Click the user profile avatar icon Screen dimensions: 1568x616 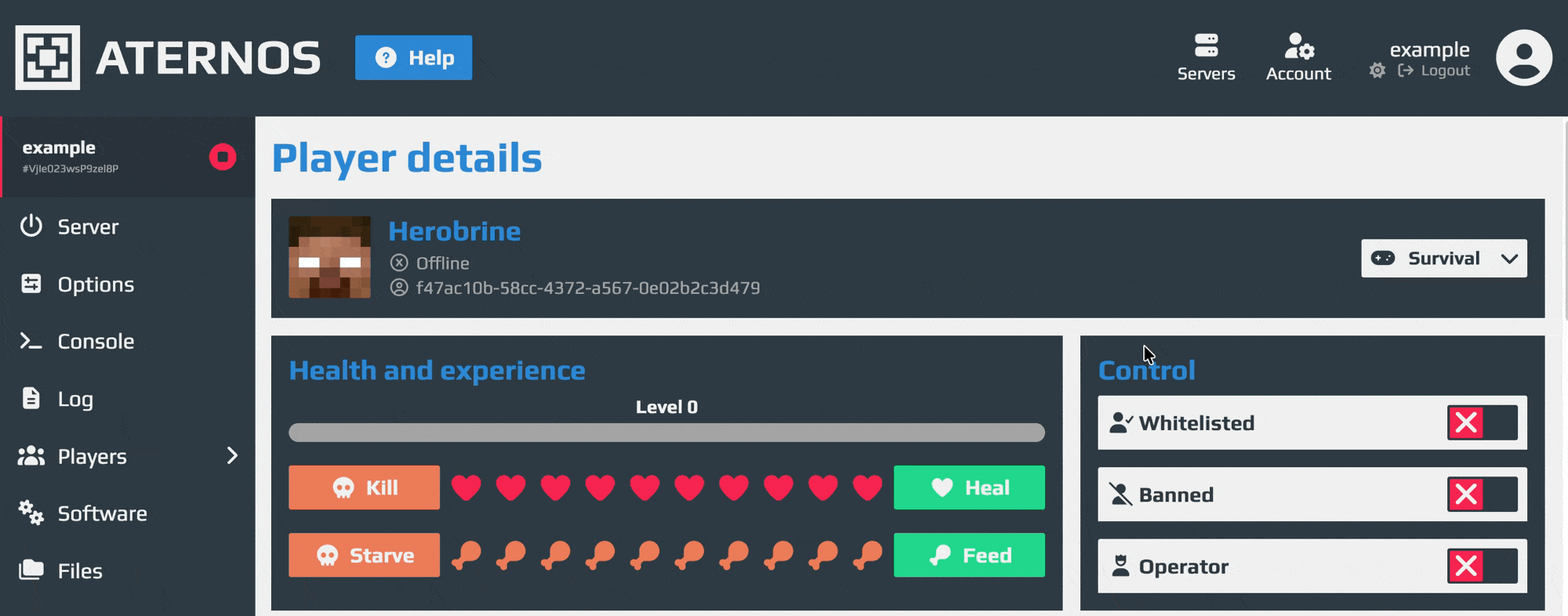[x=1523, y=58]
